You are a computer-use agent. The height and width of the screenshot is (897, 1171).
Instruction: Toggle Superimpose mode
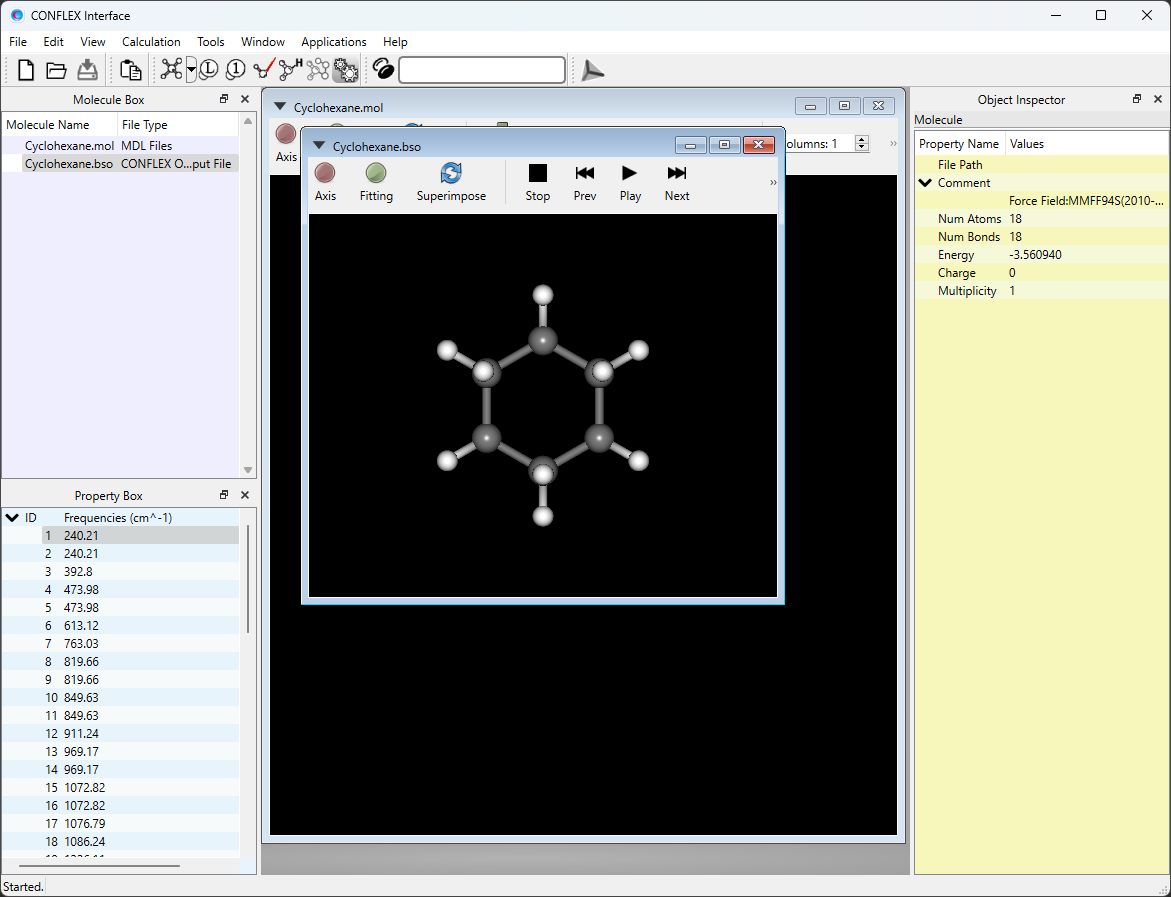(451, 182)
